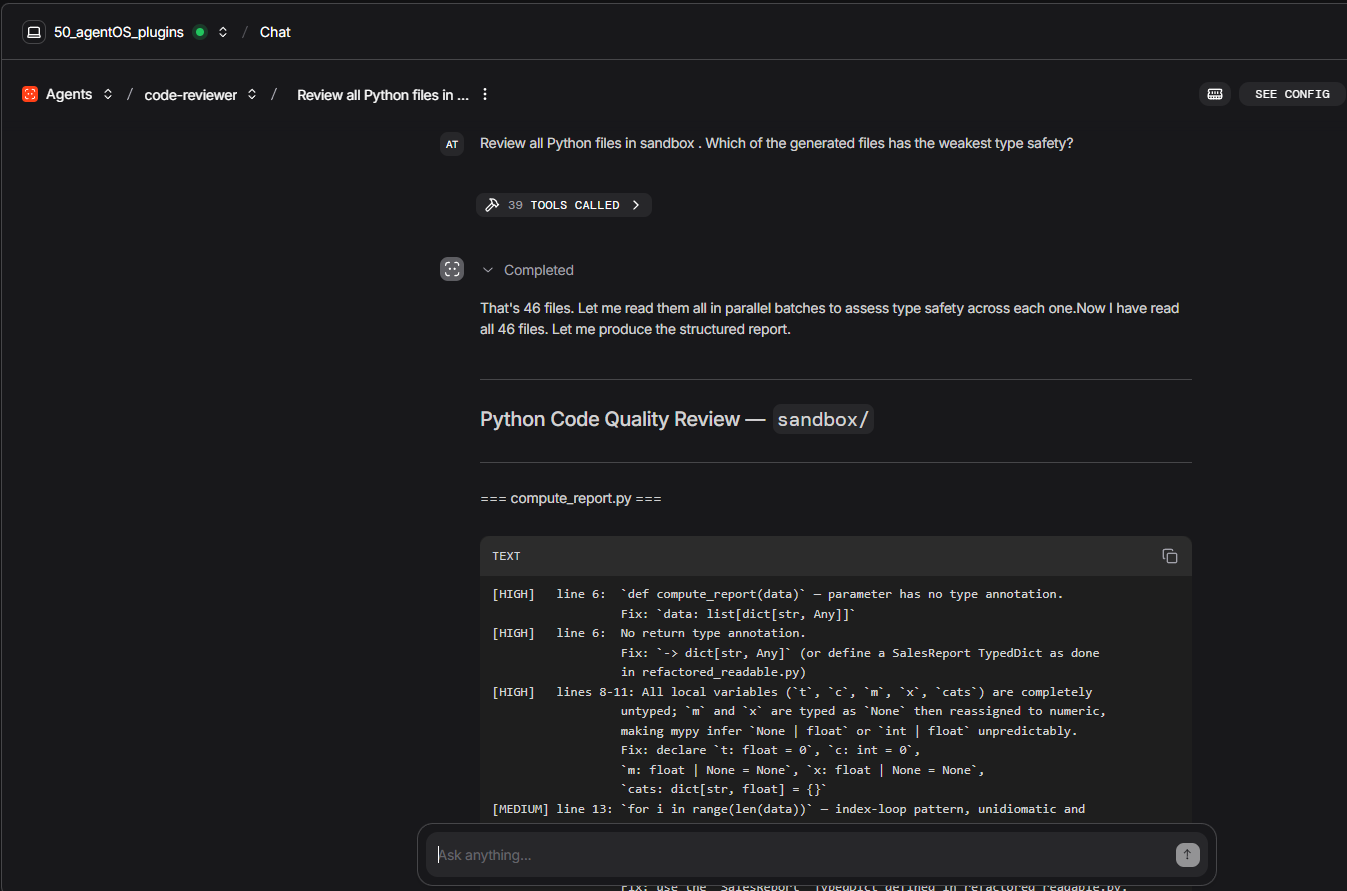The image size is (1347, 891).
Task: Click the 'Fix: `data: list[dict[str, Any]]`' line
Action: point(738,614)
